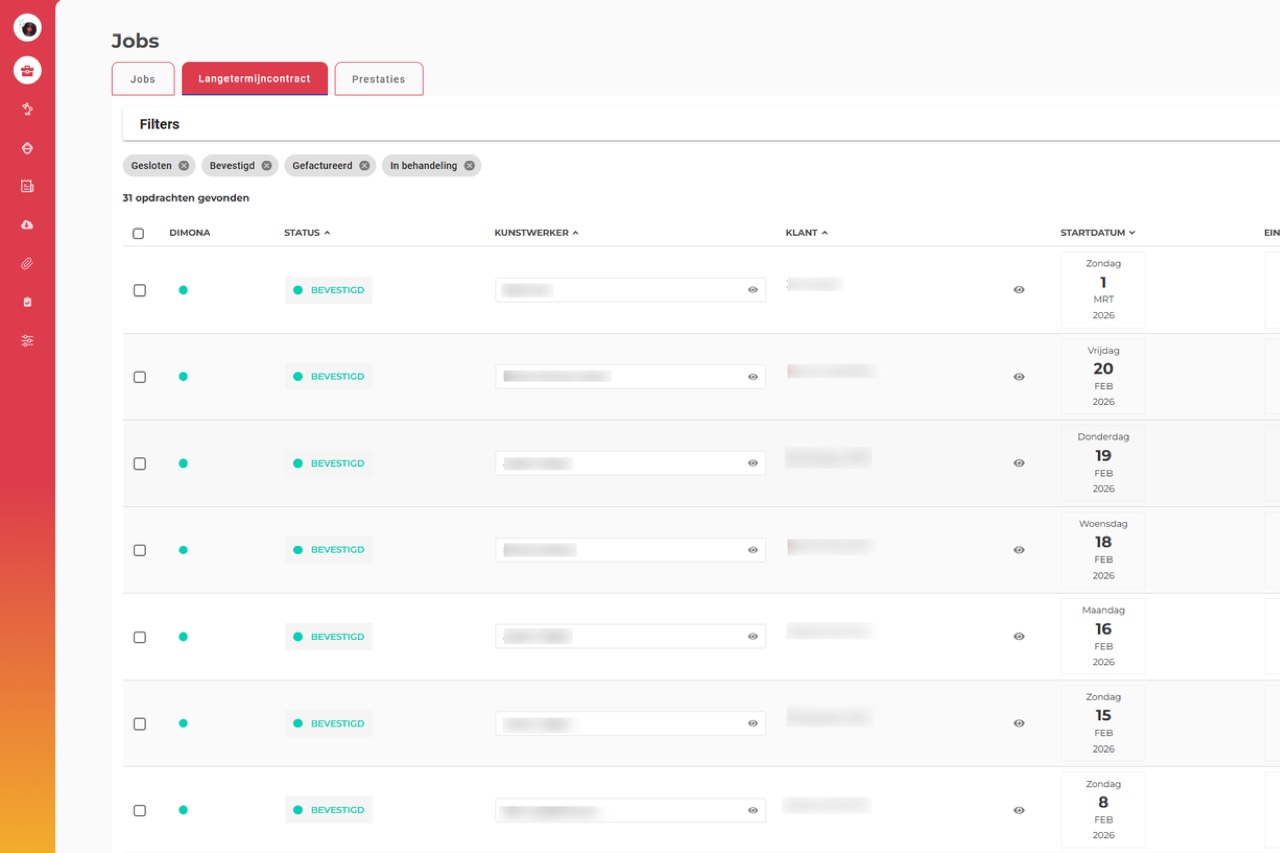
Task: Select the briefcase Jobs icon in the sidebar
Action: pyautogui.click(x=27, y=70)
